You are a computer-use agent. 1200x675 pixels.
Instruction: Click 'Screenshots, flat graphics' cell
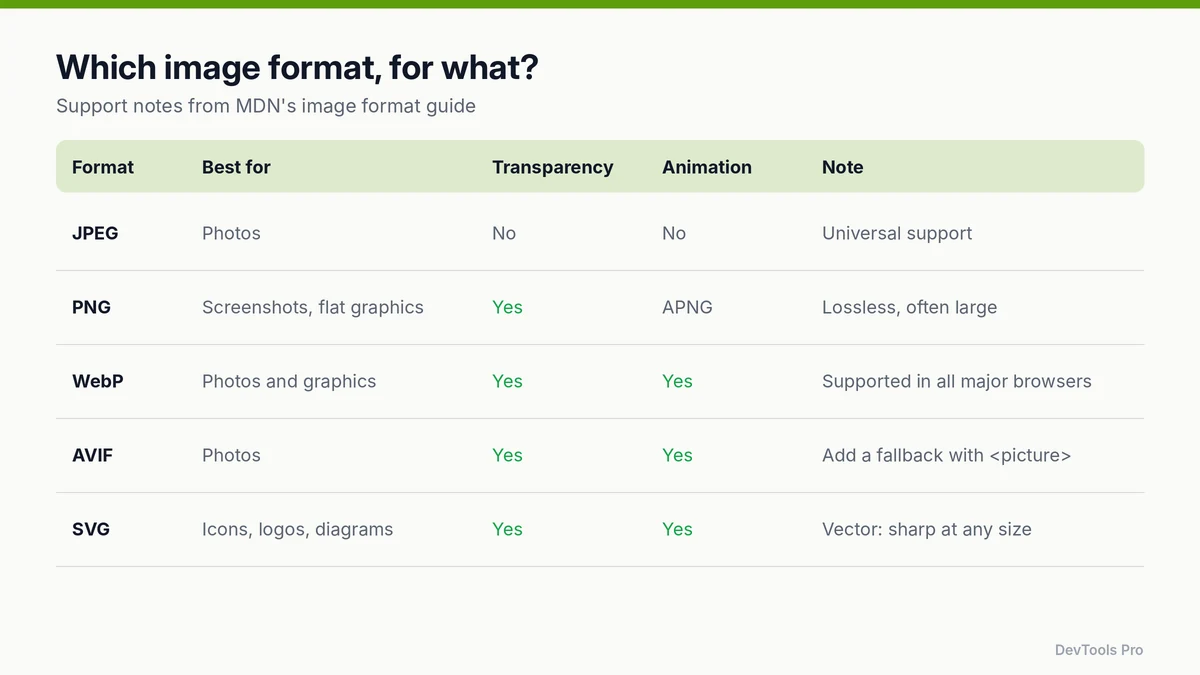(x=313, y=307)
